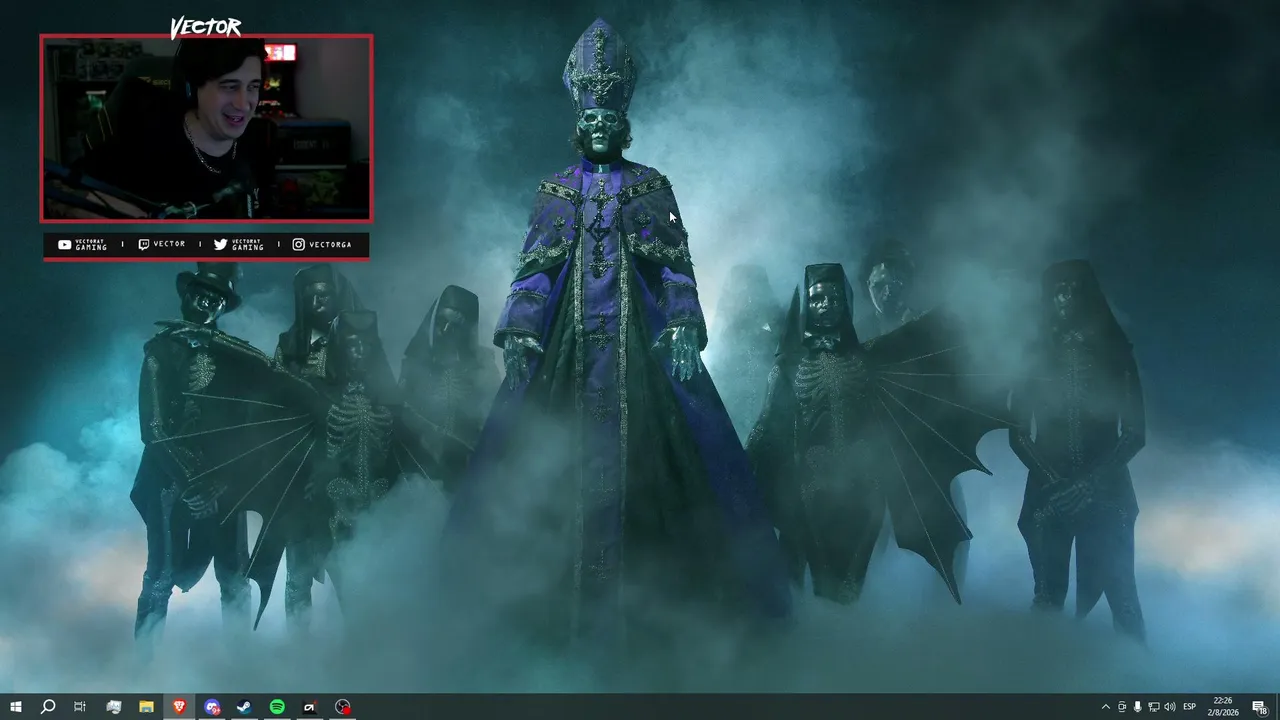
Task: Switch to the Brave browser window
Action: (179, 707)
